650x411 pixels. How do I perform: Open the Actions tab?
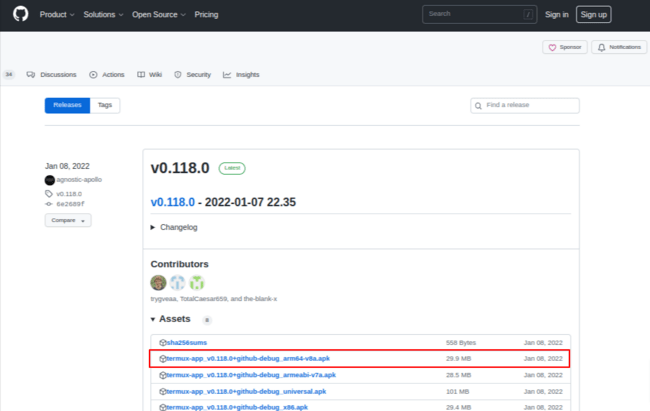(x=107, y=75)
